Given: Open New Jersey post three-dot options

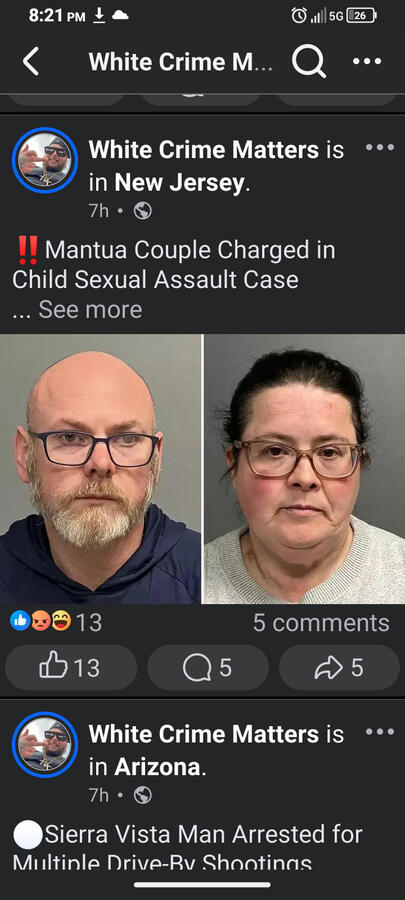Looking at the screenshot, I should tap(380, 148).
